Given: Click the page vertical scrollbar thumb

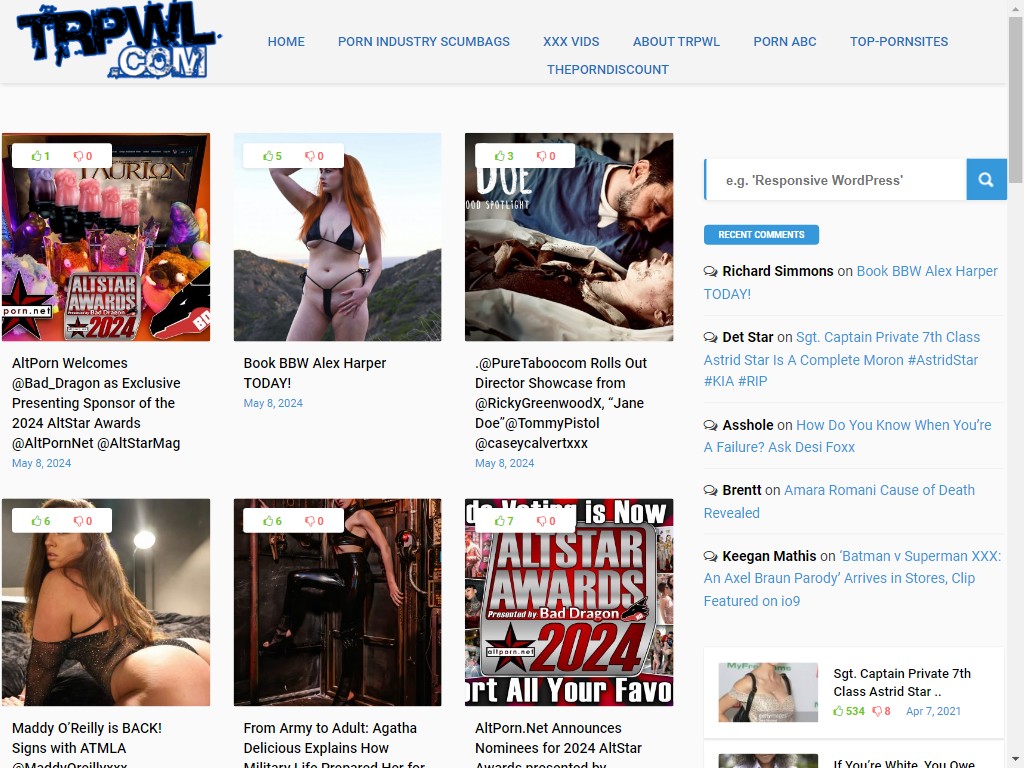Looking at the screenshot, I should (x=1016, y=98).
